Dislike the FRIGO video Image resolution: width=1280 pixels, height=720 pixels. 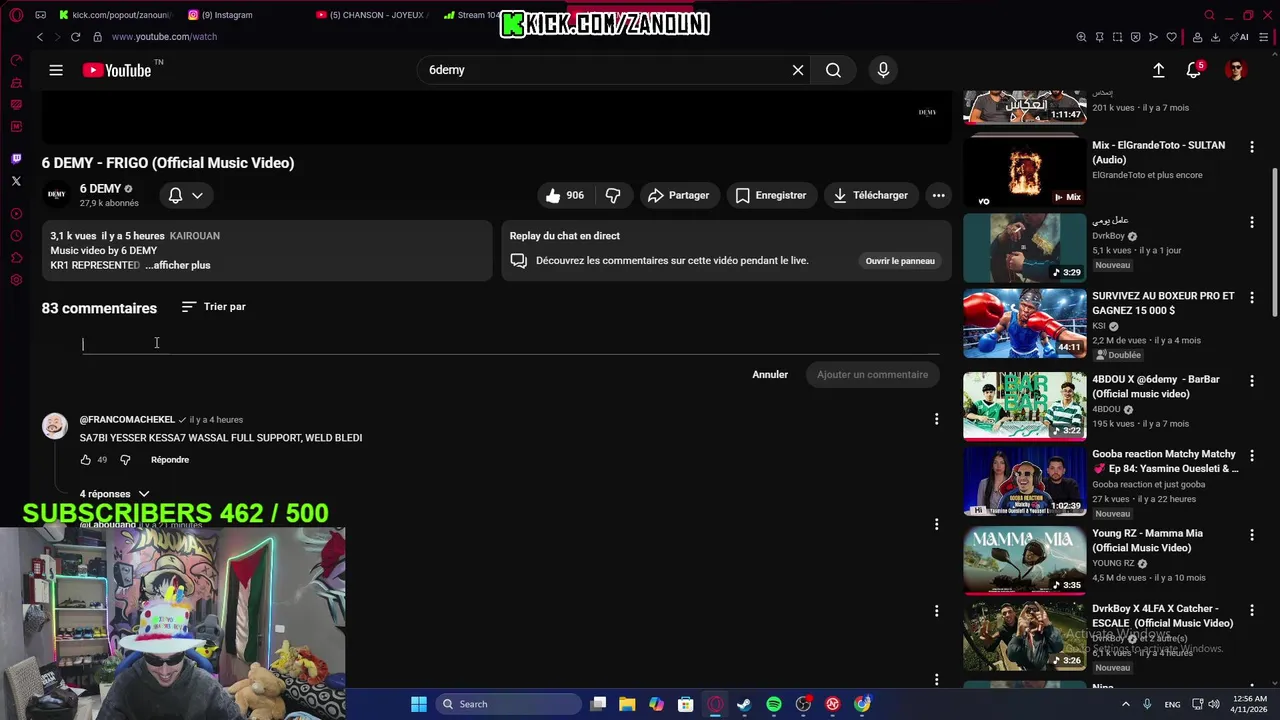613,195
